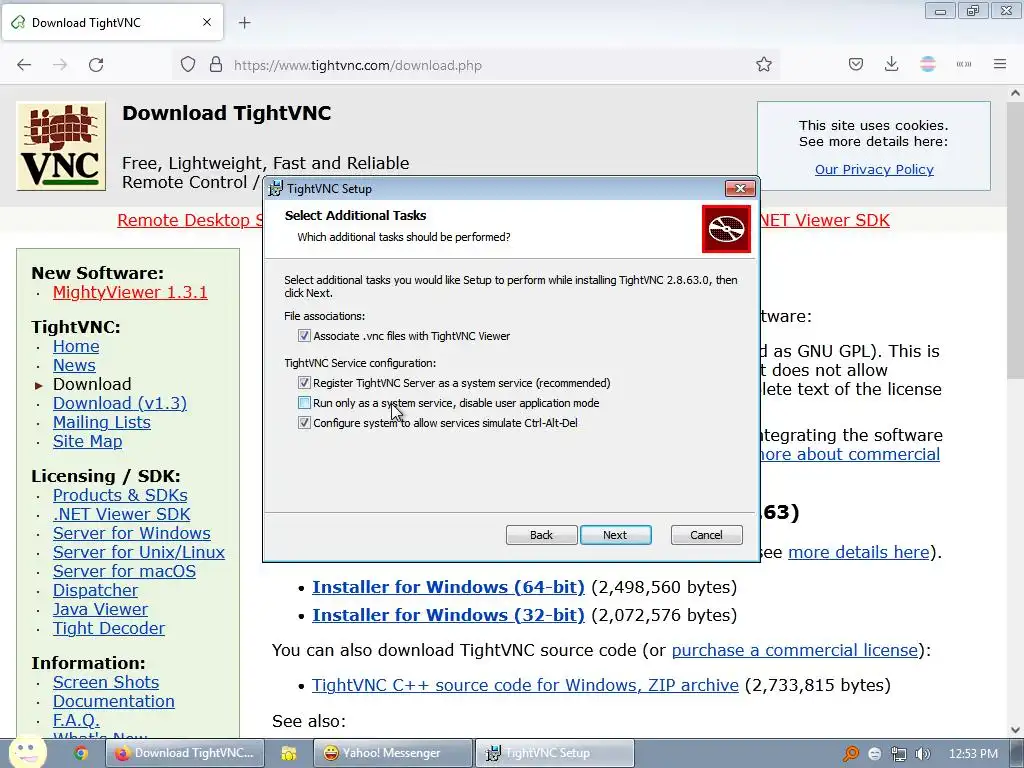Select the Download TightVNC taskbar button
The height and width of the screenshot is (768, 1024).
tap(185, 753)
